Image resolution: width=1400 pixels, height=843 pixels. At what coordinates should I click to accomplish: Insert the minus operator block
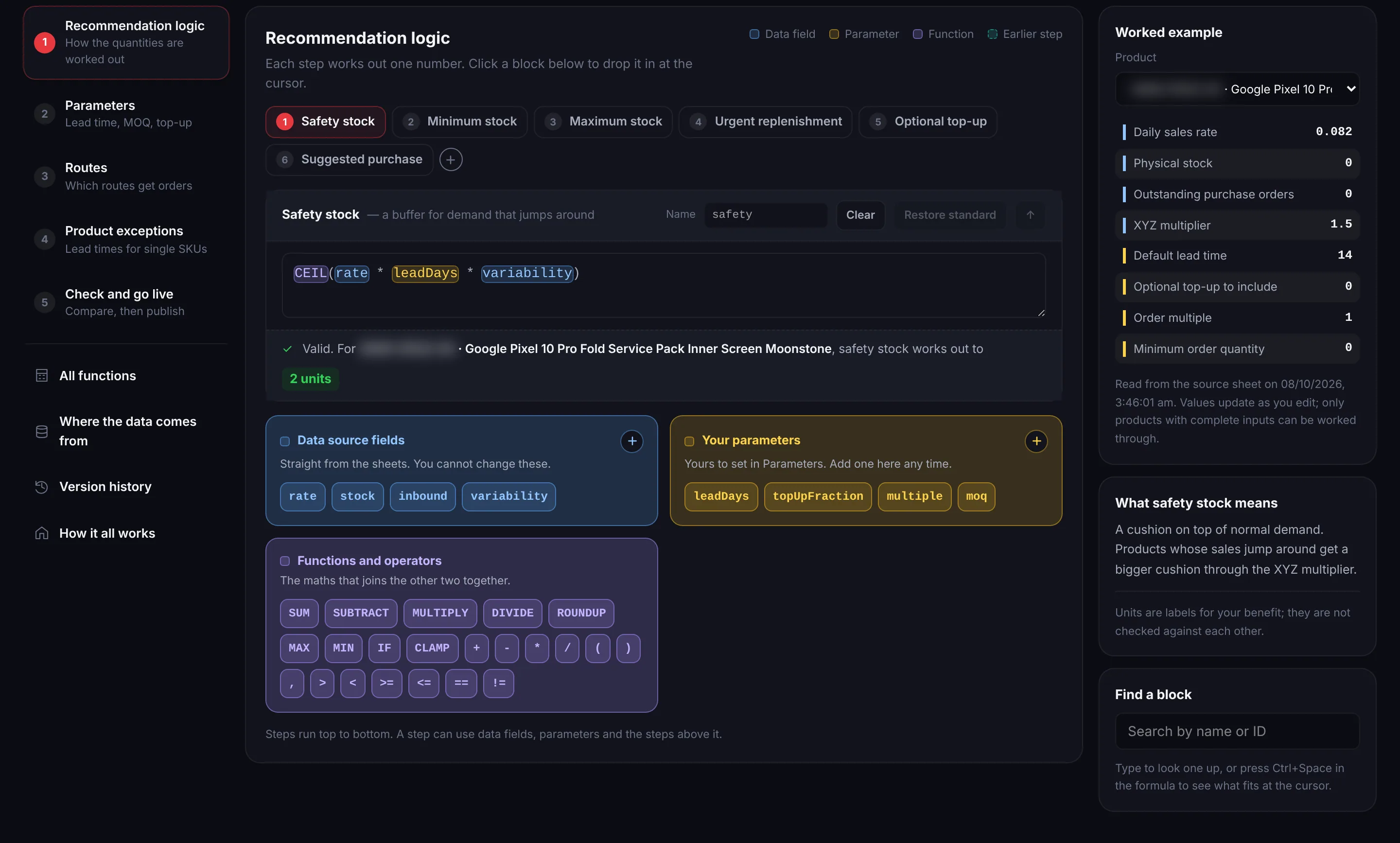pos(507,648)
